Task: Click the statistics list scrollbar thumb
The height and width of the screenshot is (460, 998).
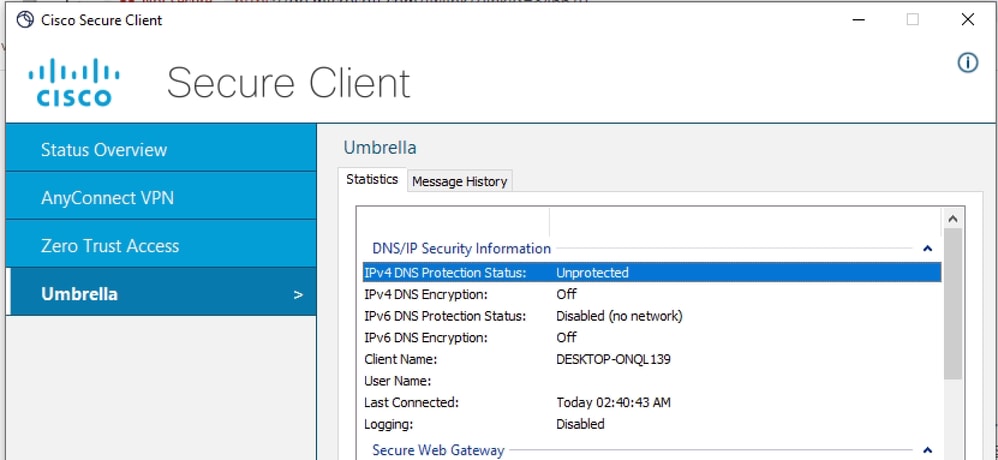Action: click(x=953, y=304)
